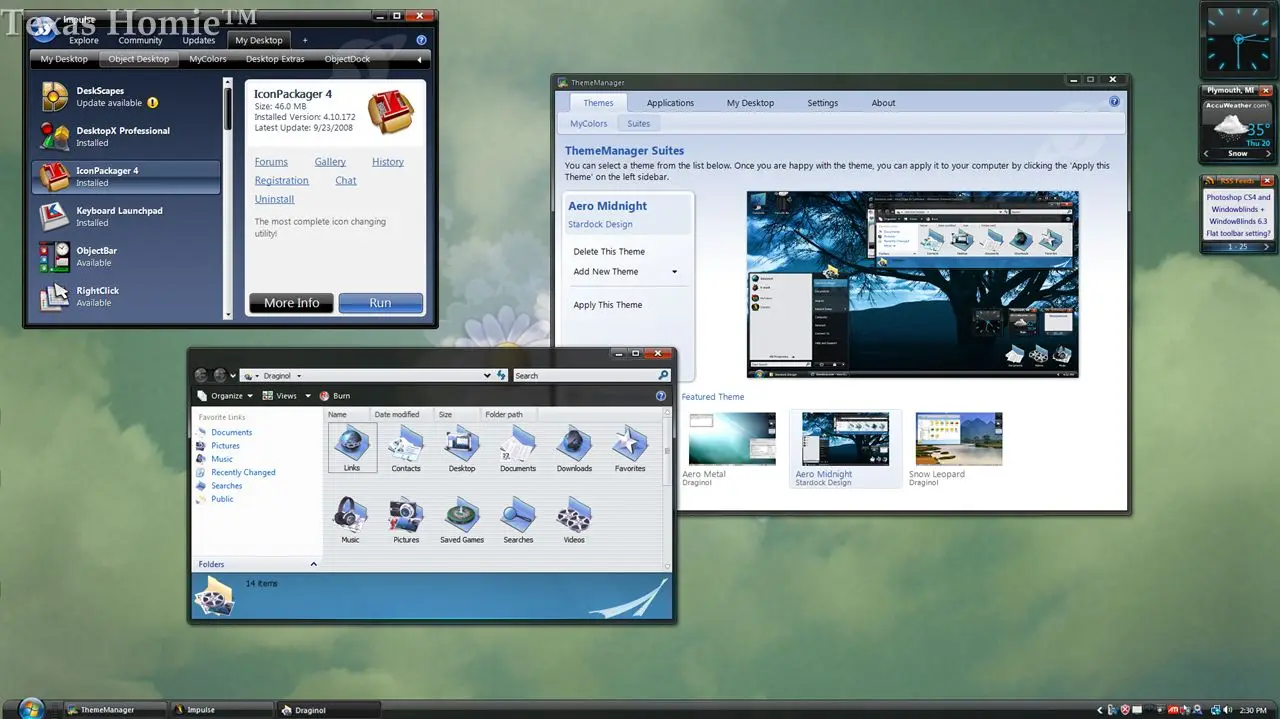This screenshot has width=1280, height=719.
Task: Select Snow Leopard featured theme thumbnail
Action: (x=959, y=438)
